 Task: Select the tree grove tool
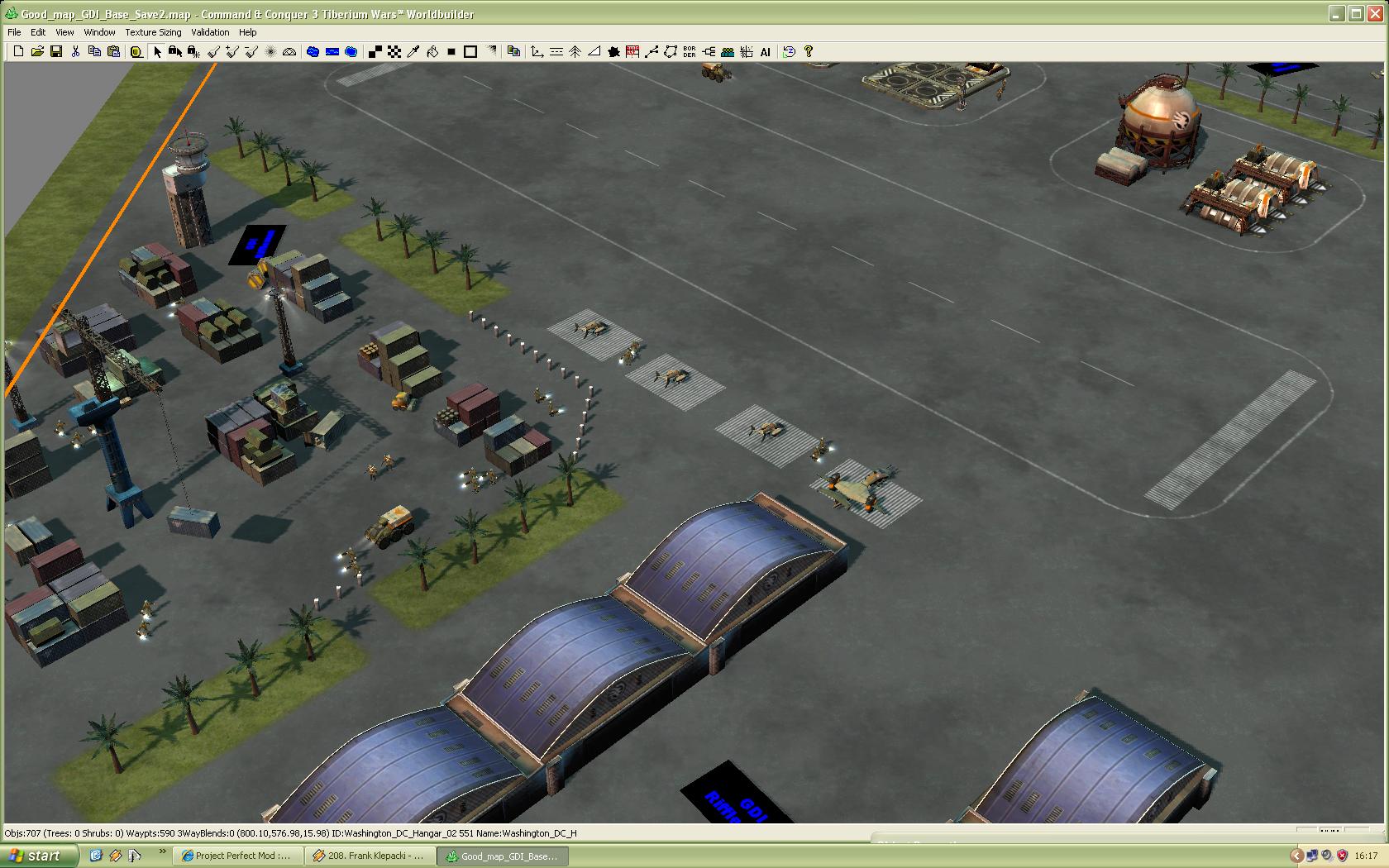[x=575, y=51]
